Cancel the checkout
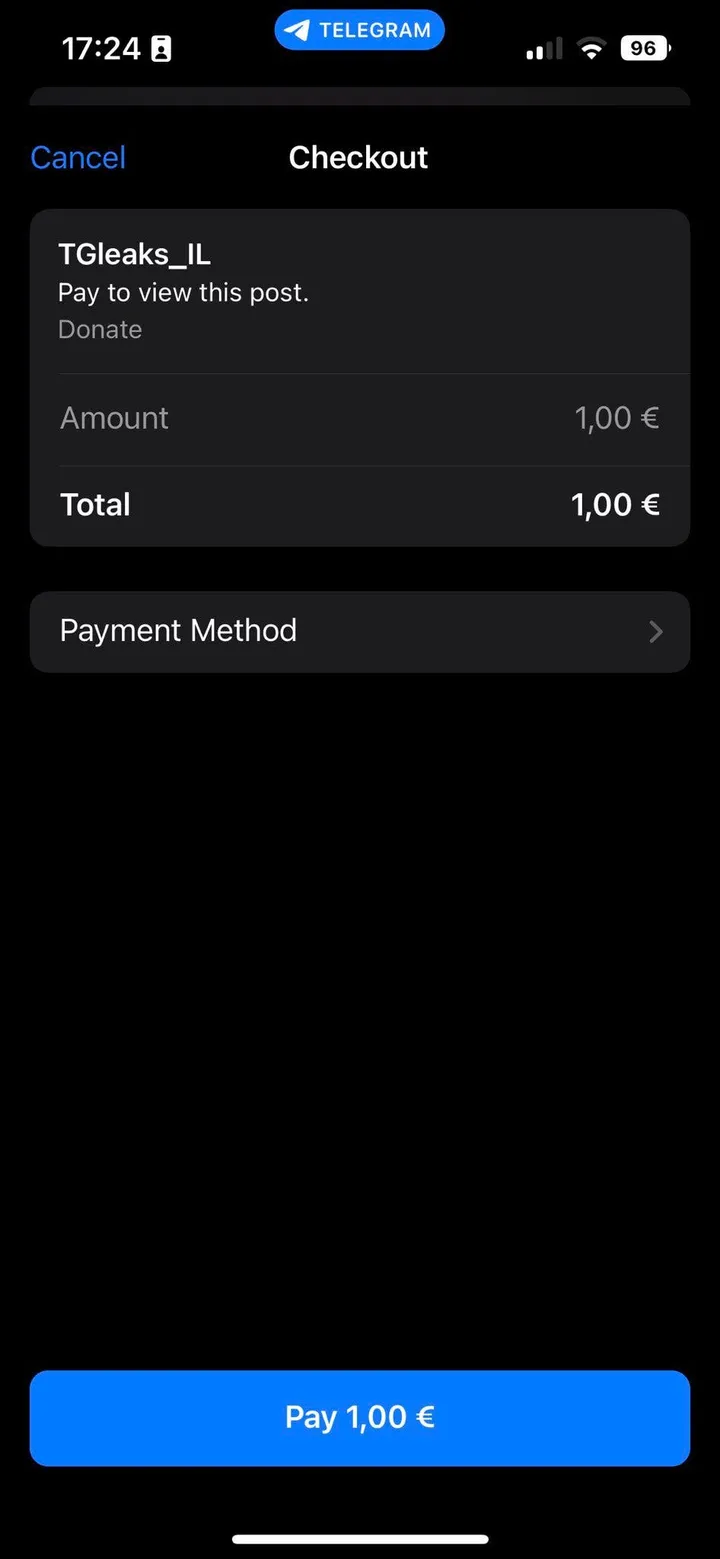720x1559 pixels. pos(78,157)
